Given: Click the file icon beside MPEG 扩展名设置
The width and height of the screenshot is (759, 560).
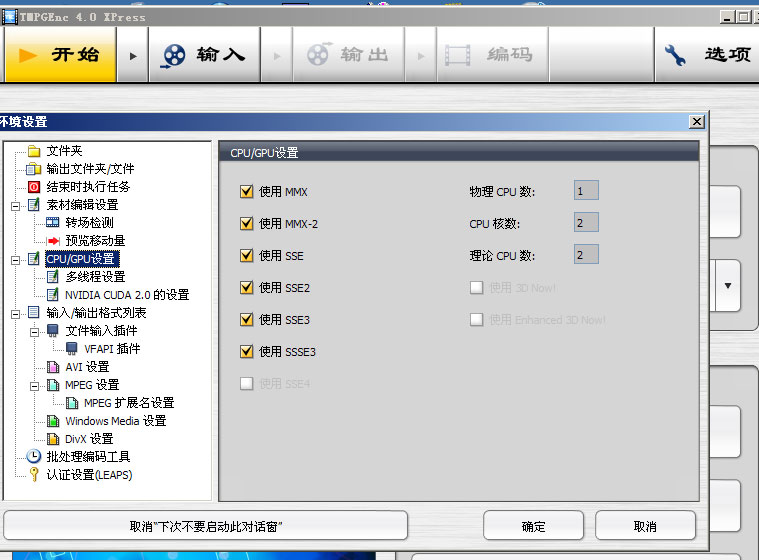Looking at the screenshot, I should (x=72, y=403).
